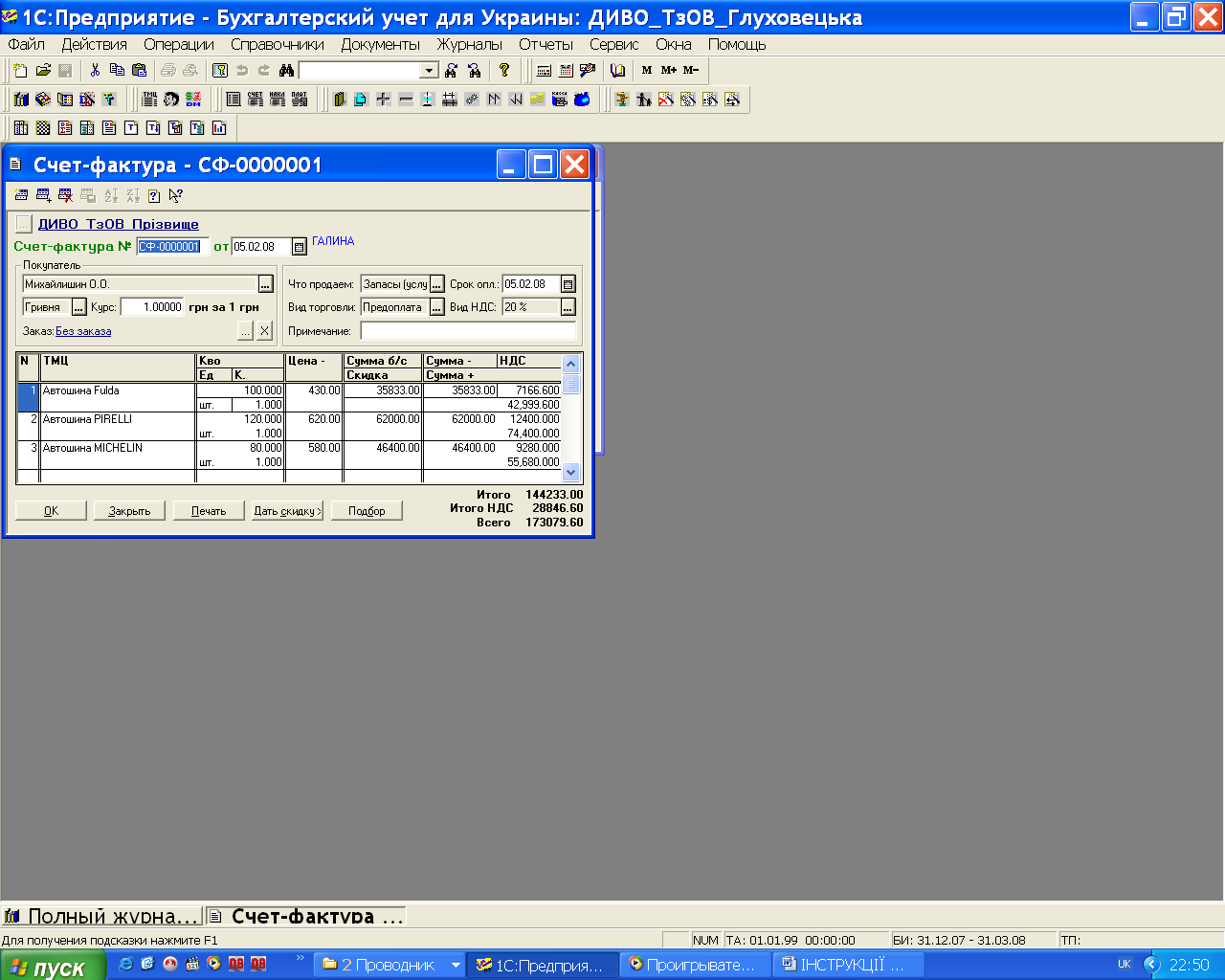Screen dimensions: 1225x980
Task: Click the Open file toolbar icon
Action: tap(43, 70)
